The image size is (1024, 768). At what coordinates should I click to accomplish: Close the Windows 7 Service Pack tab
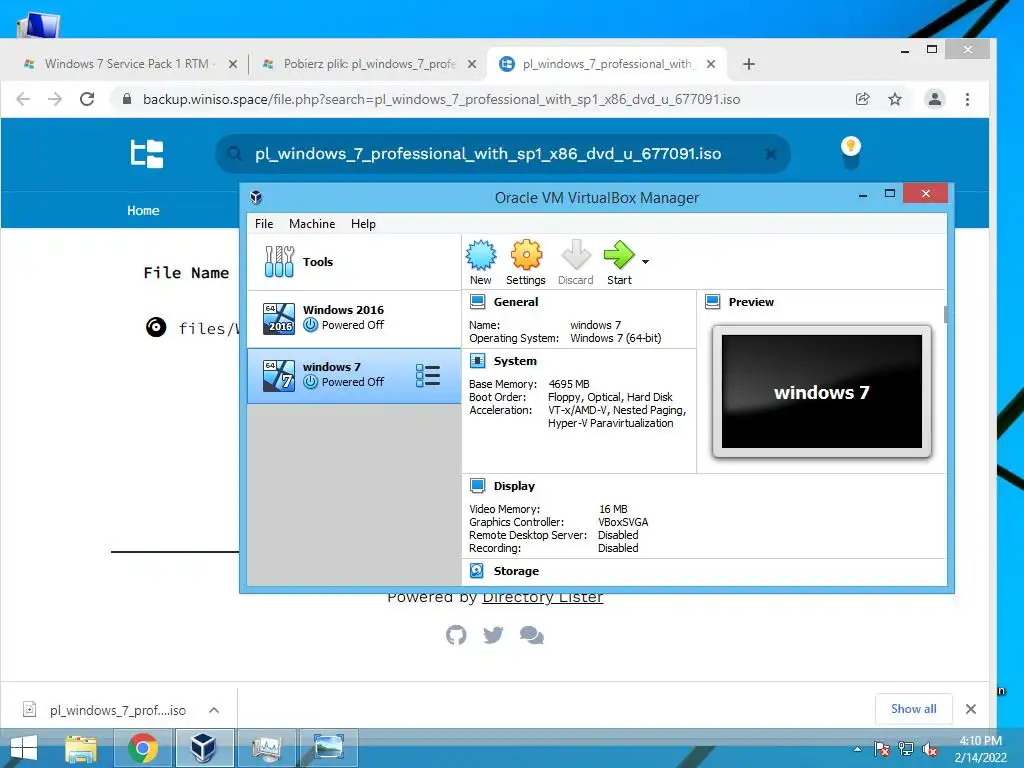point(232,64)
